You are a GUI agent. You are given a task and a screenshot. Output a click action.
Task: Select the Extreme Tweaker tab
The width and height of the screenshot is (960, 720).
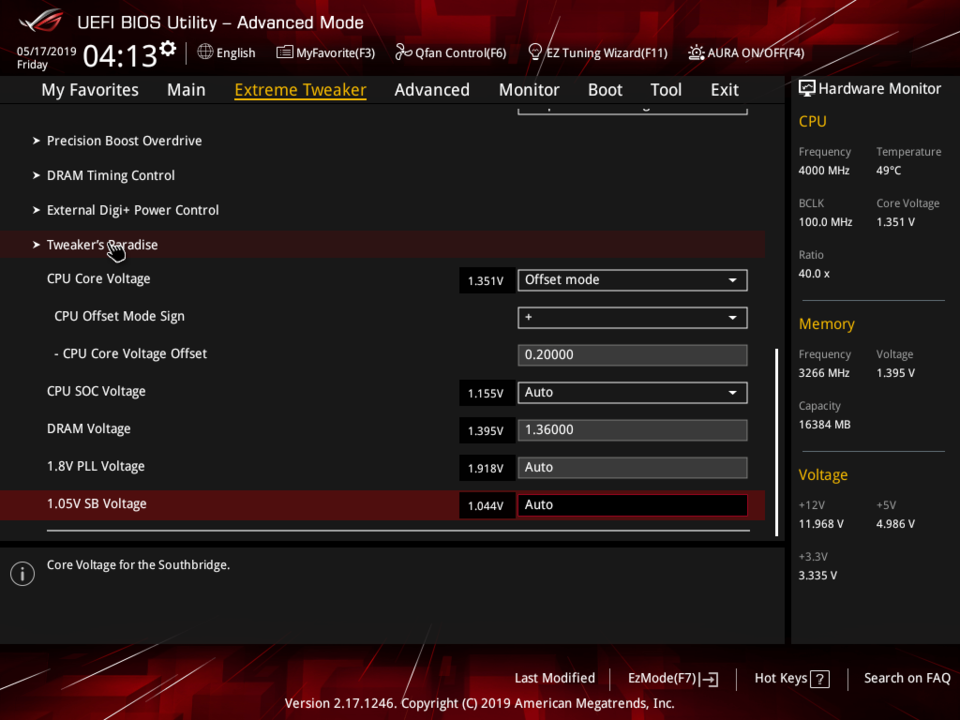click(x=300, y=90)
